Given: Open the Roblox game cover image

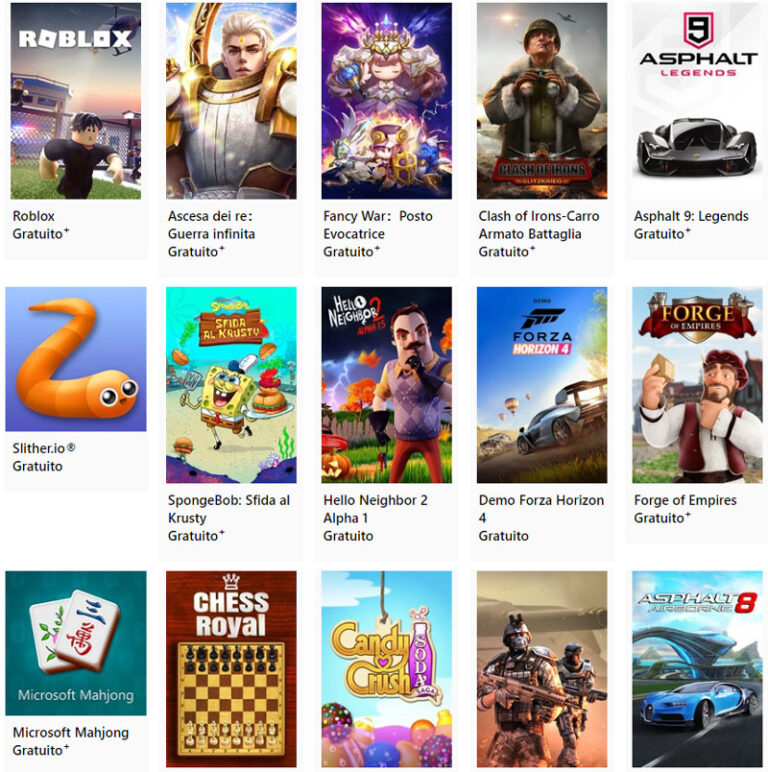Looking at the screenshot, I should 76,101.
